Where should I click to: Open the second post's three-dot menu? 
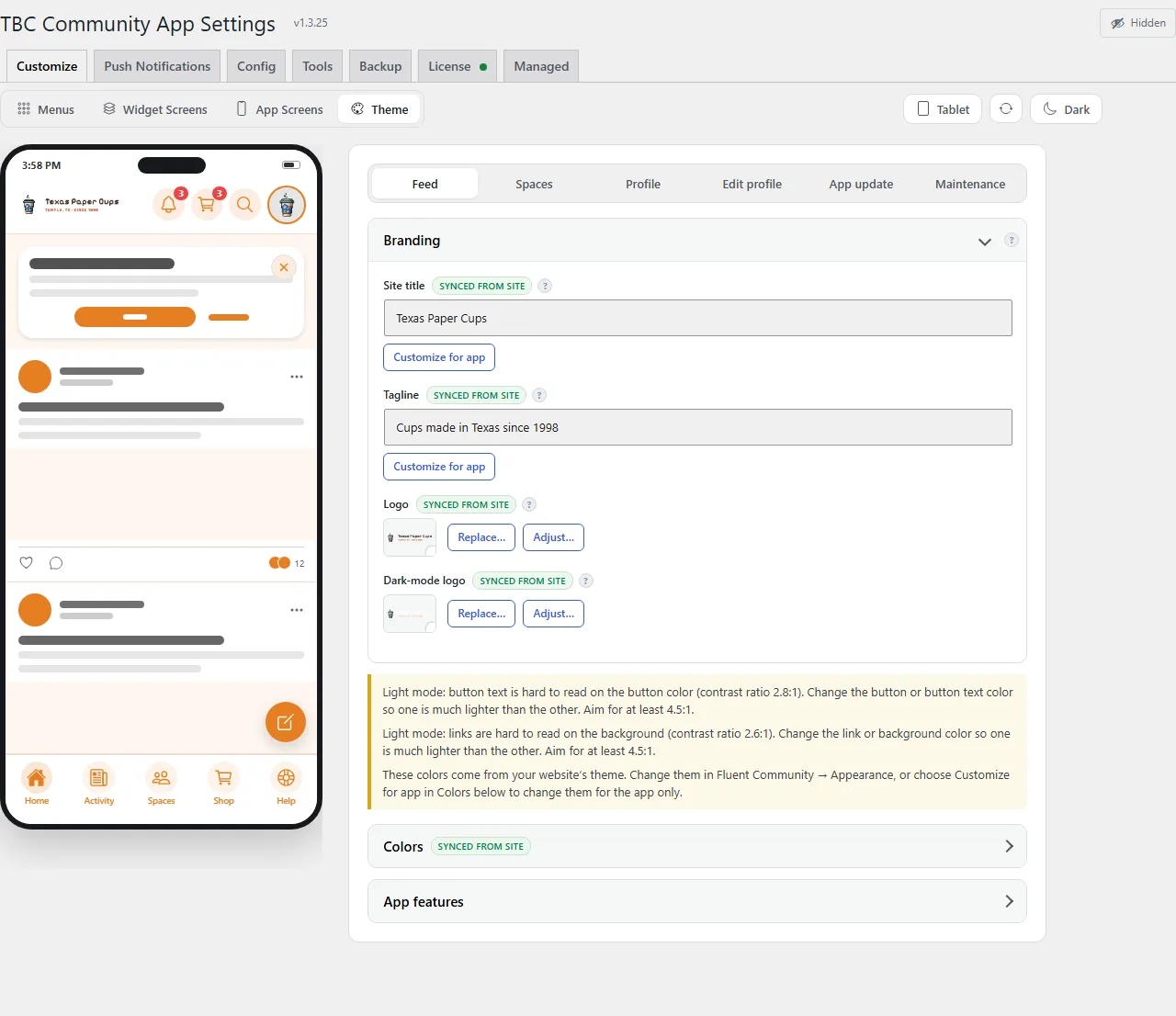coord(297,610)
